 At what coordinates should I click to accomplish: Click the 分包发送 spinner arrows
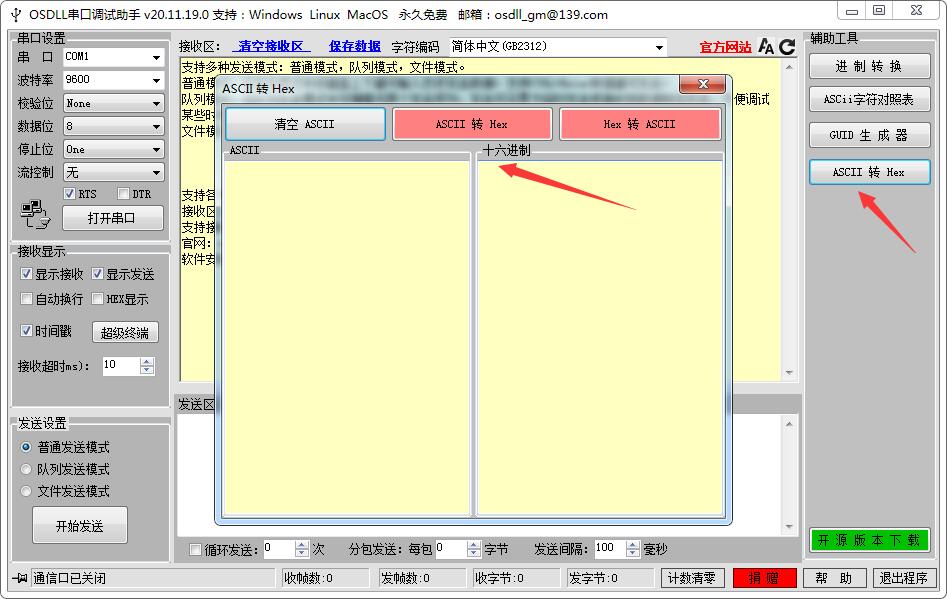click(474, 549)
